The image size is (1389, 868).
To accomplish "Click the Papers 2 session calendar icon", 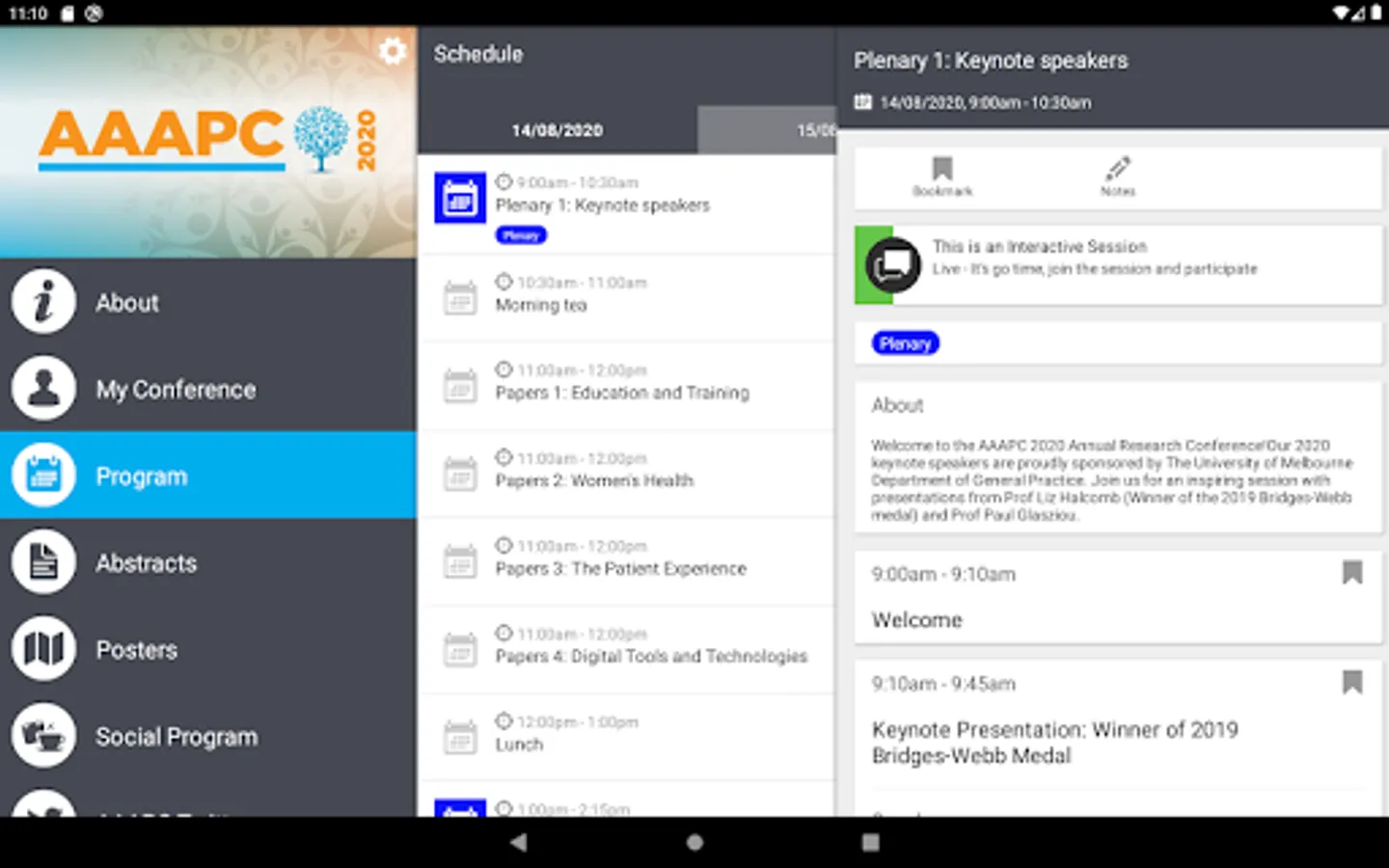I will pos(460,474).
